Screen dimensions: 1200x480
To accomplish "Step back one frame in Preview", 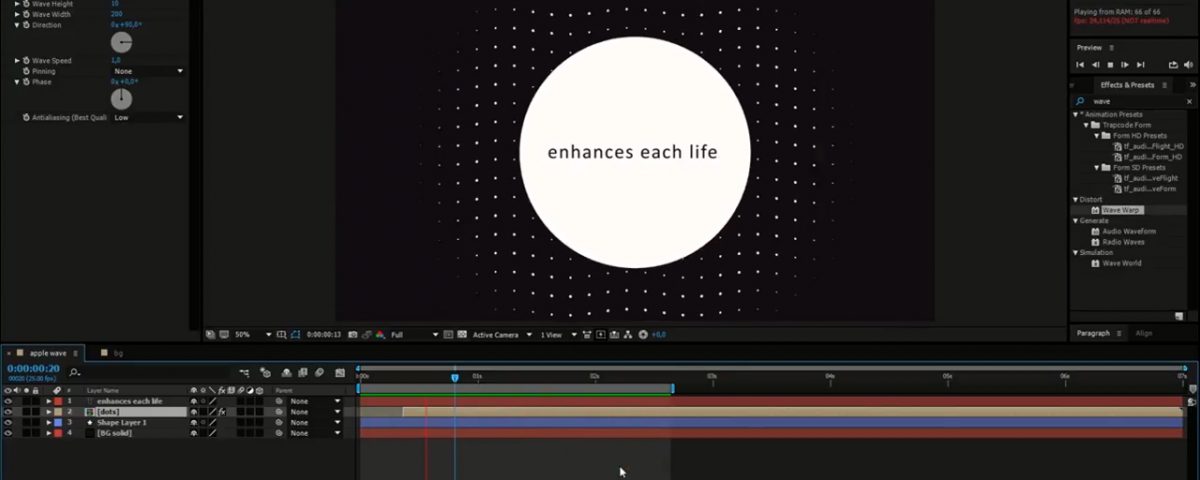I will point(1094,65).
